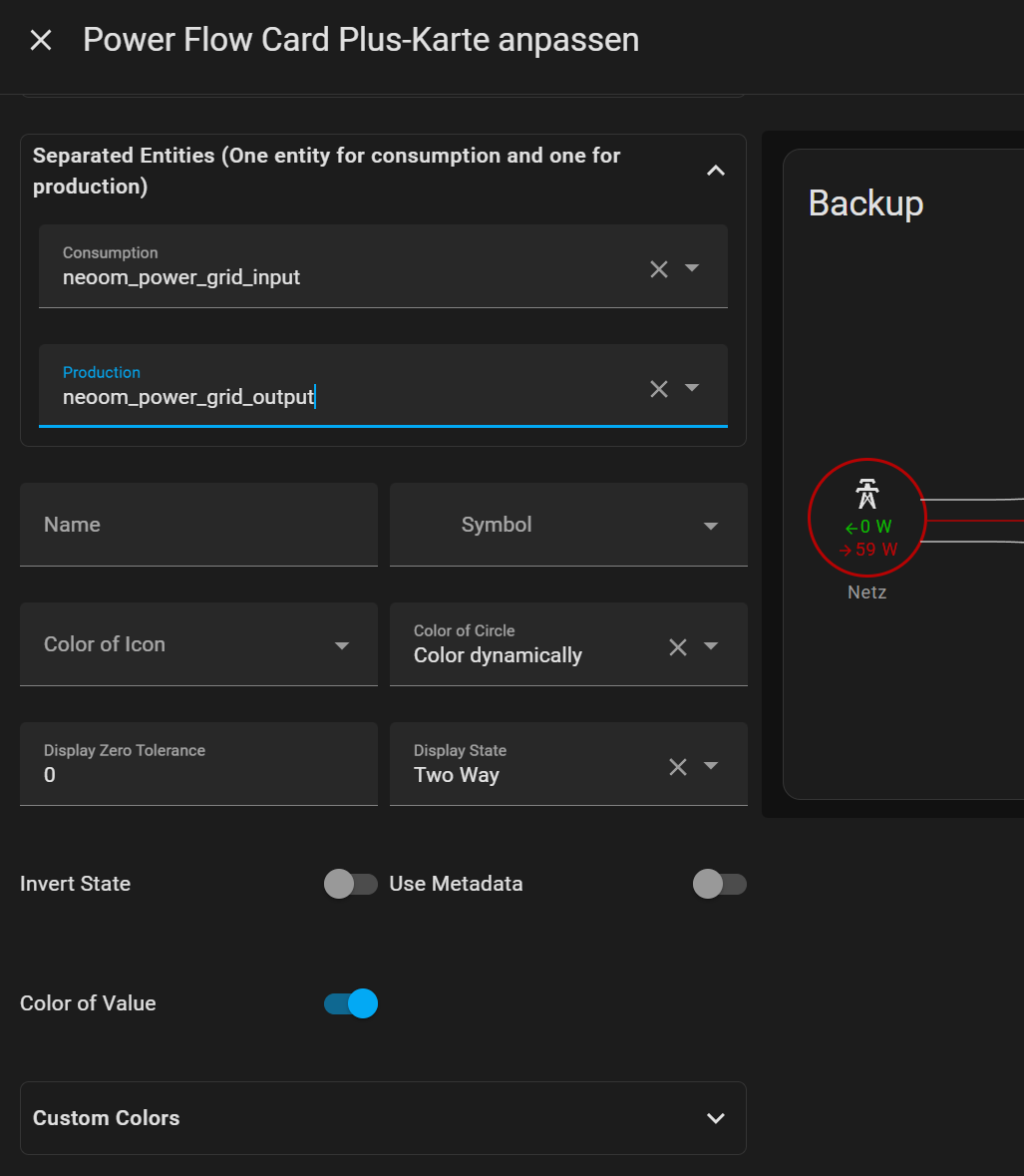This screenshot has width=1024, height=1176.
Task: Open the Consumption entity dropdown arrow
Action: [692, 268]
